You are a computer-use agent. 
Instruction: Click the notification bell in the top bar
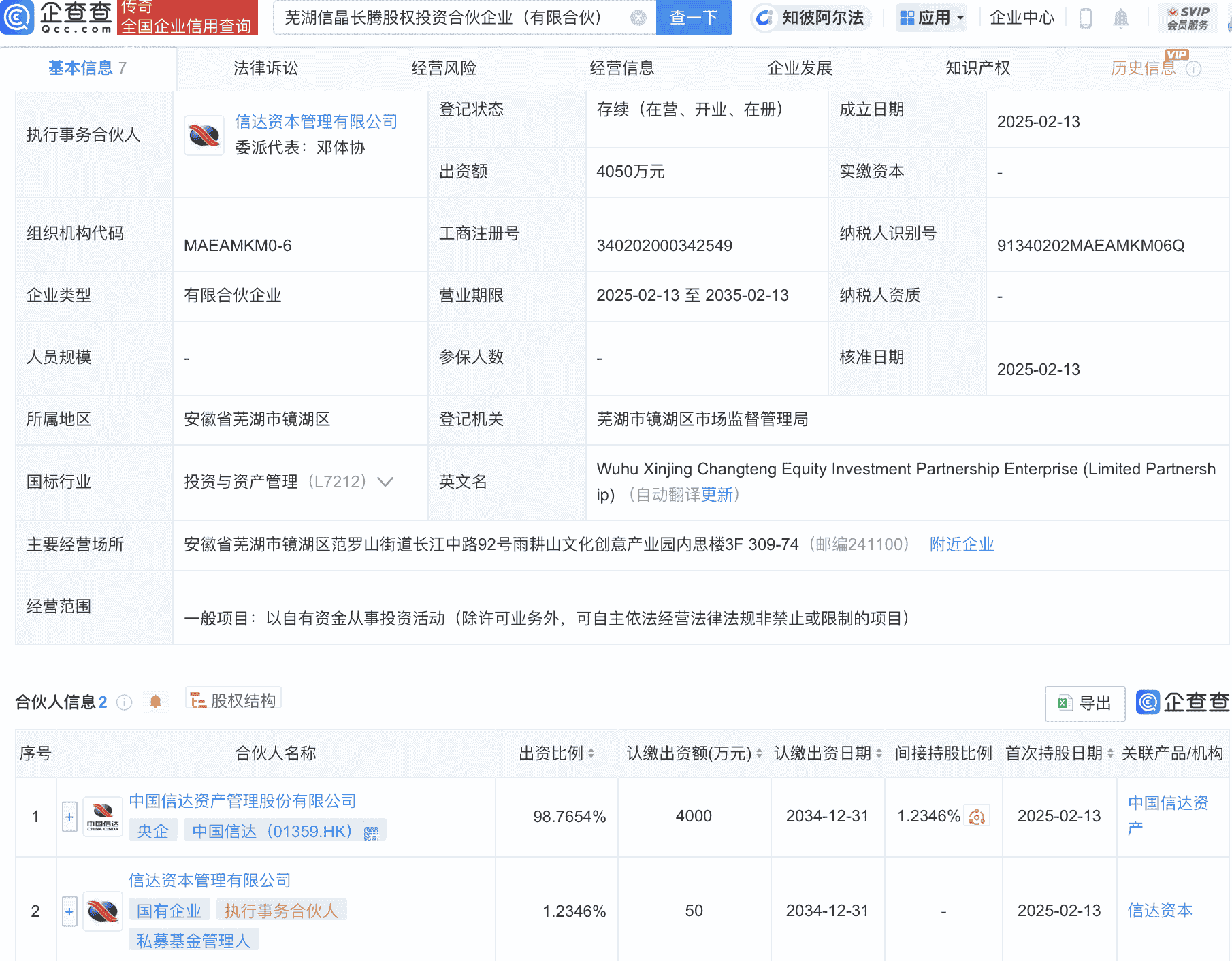click(1120, 18)
